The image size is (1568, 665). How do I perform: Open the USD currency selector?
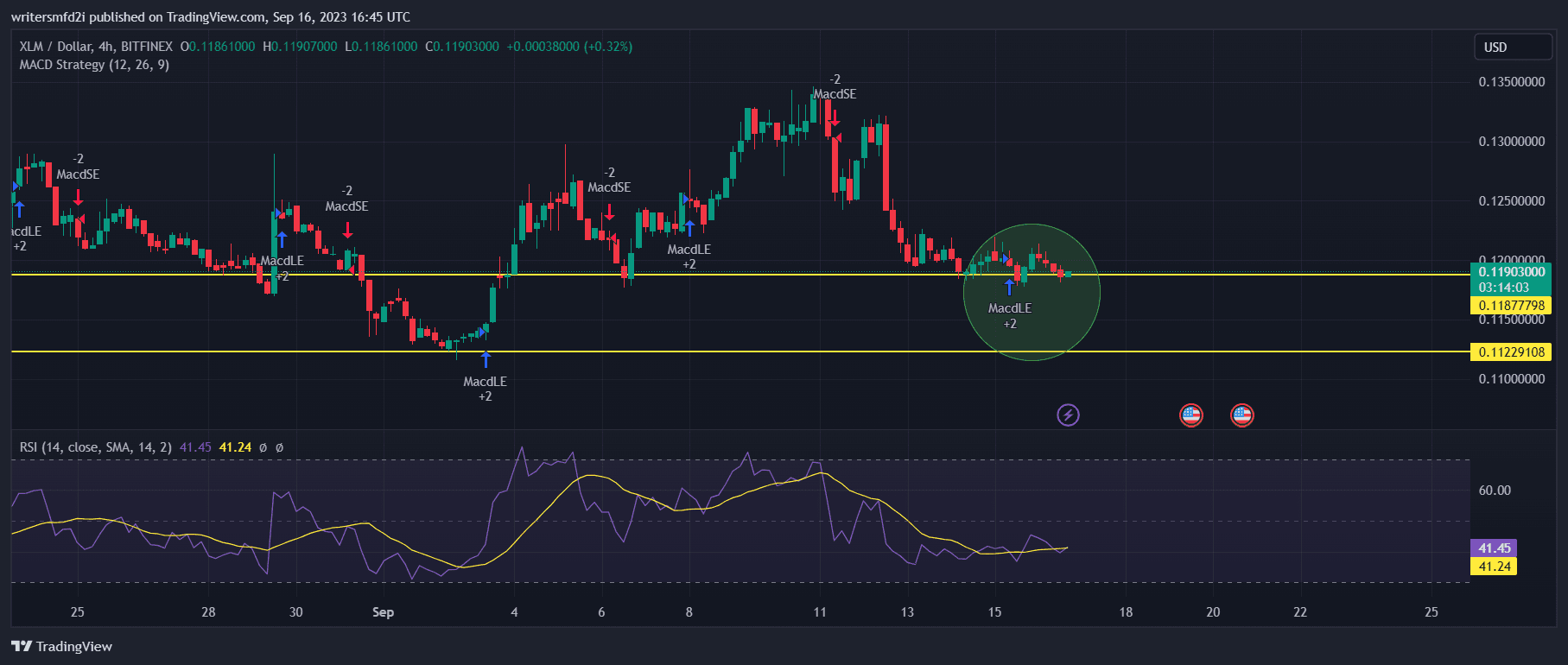click(1512, 47)
